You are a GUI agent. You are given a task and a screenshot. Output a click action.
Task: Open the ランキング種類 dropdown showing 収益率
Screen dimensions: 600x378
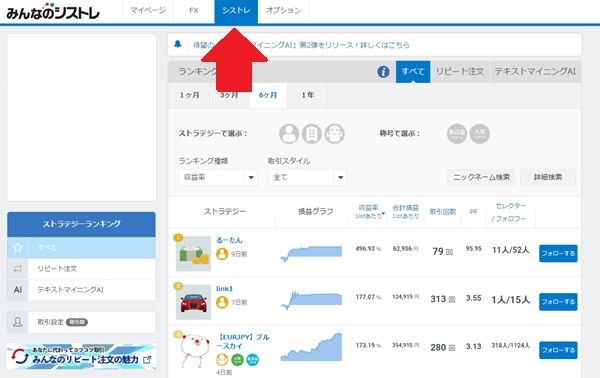point(218,178)
